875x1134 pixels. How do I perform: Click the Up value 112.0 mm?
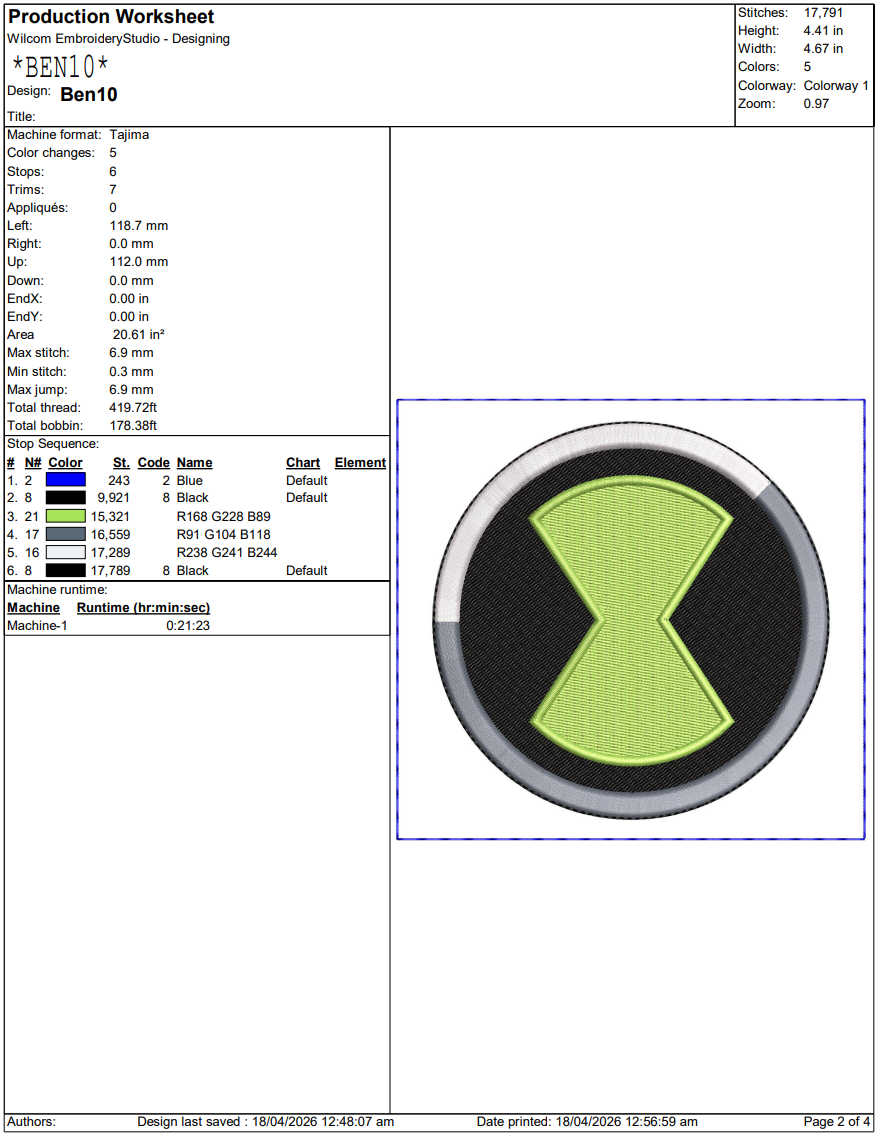[x=139, y=262]
